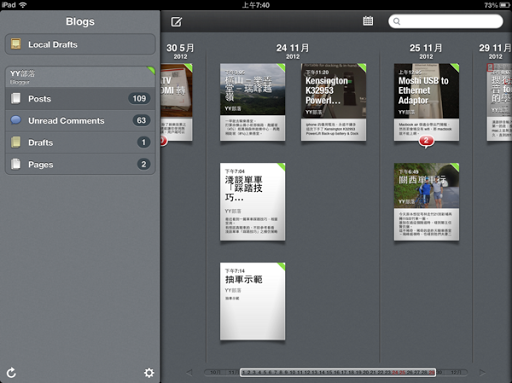Select month 12 on timeline
512x383 pixels.
click(x=456, y=372)
